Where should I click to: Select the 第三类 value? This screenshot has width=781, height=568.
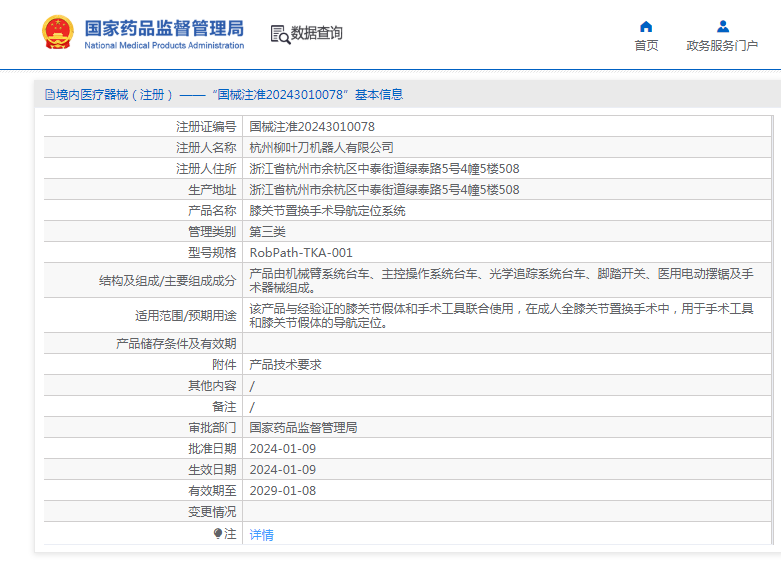pyautogui.click(x=267, y=232)
